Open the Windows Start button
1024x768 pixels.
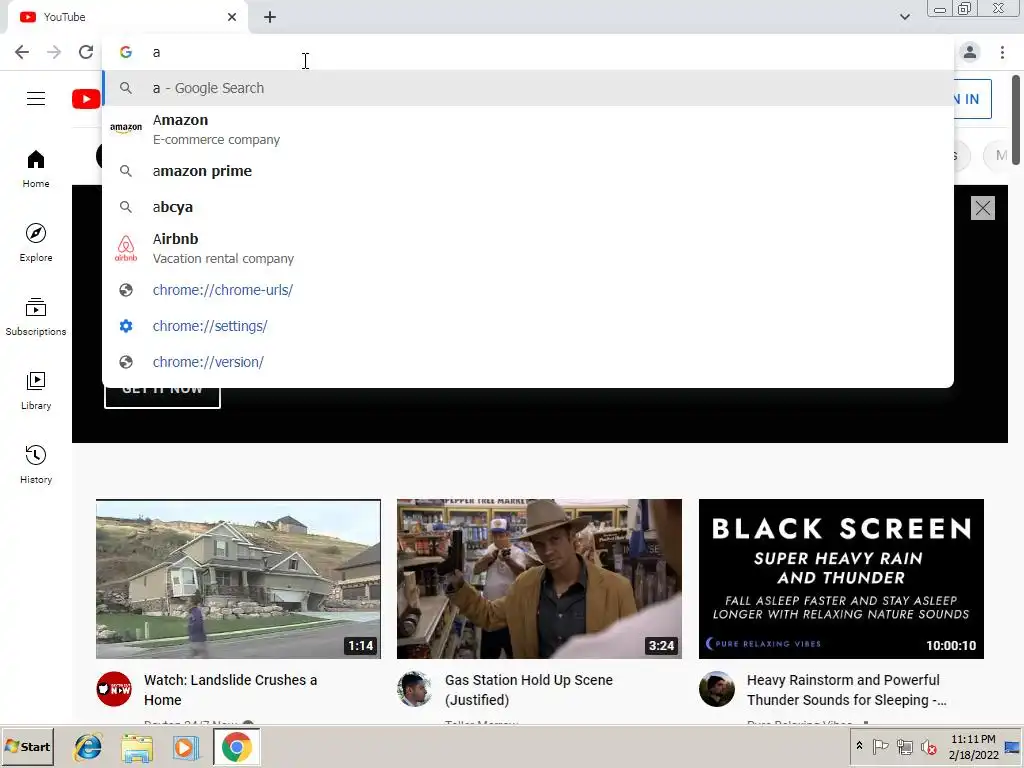27,747
